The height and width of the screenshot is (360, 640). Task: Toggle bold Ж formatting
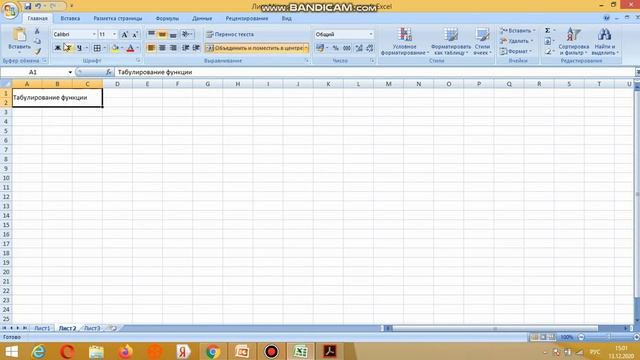[x=58, y=48]
